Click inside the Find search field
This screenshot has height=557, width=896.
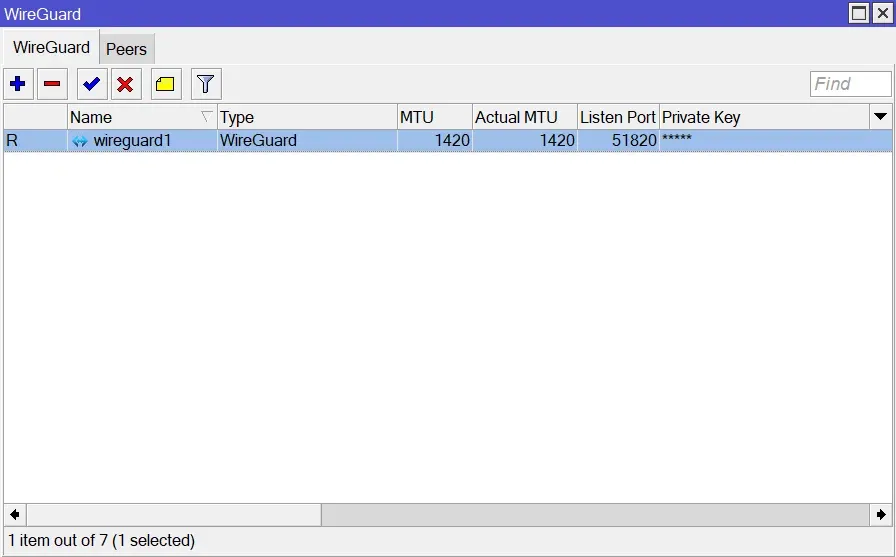(850, 84)
